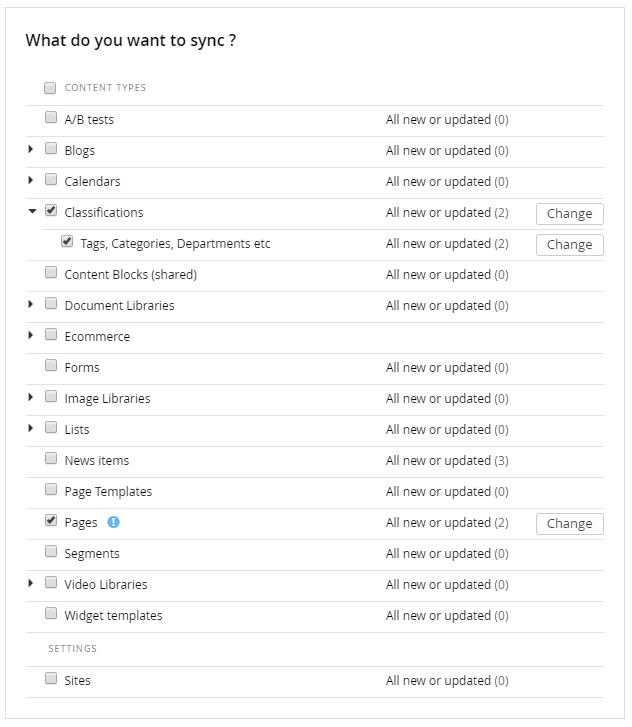Select the Widget templates checkbox

(x=51, y=614)
